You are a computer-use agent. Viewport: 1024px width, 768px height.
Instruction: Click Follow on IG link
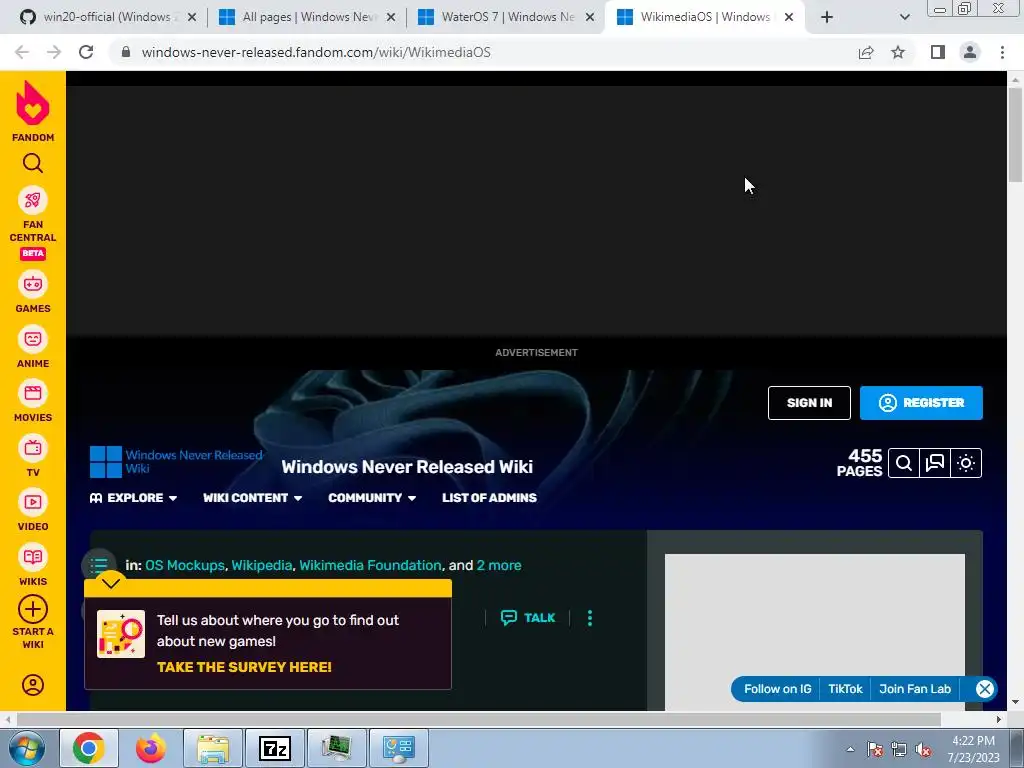[x=778, y=689]
